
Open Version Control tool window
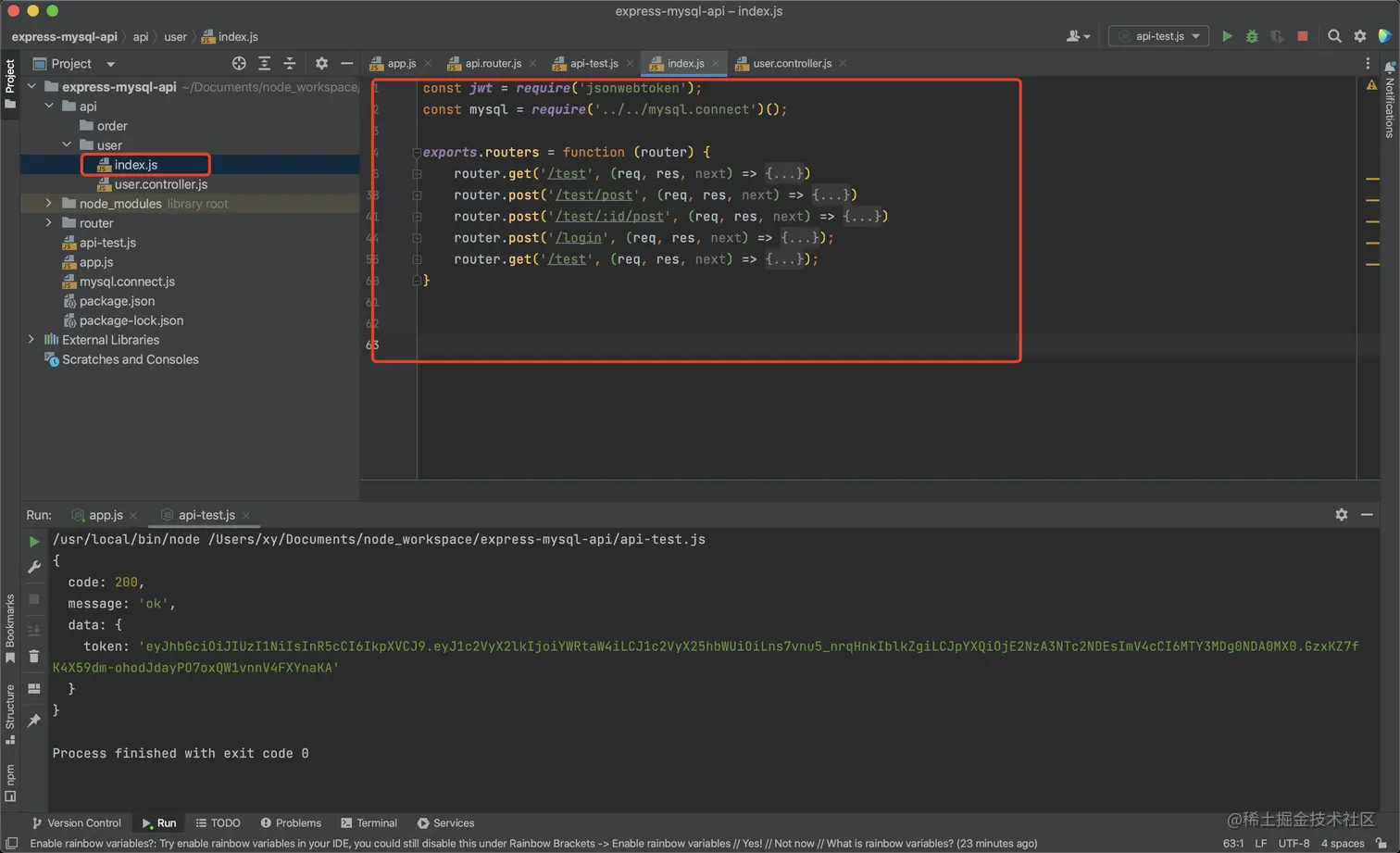point(76,822)
